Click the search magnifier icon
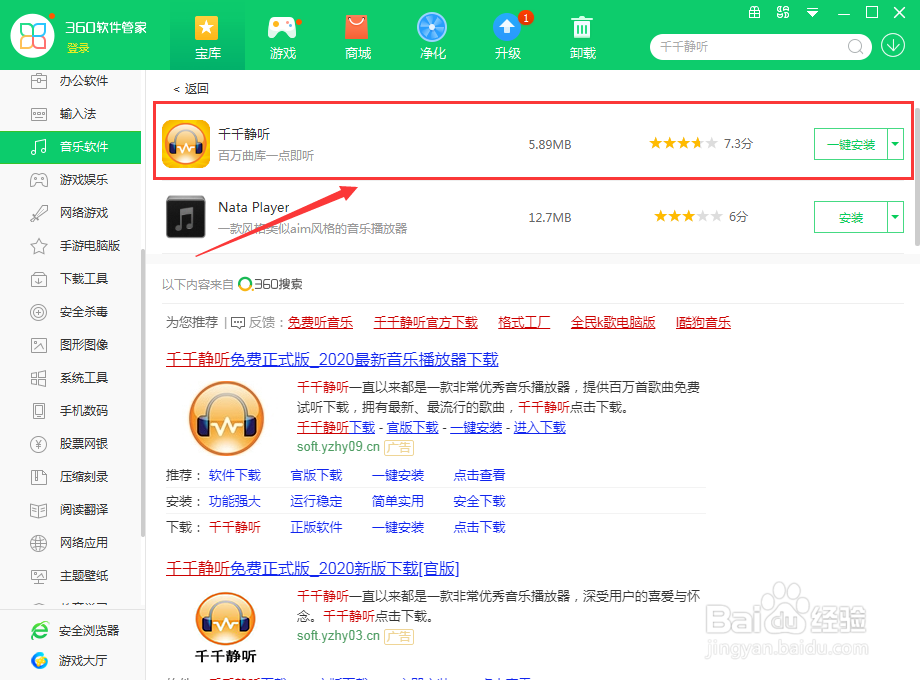 (855, 46)
